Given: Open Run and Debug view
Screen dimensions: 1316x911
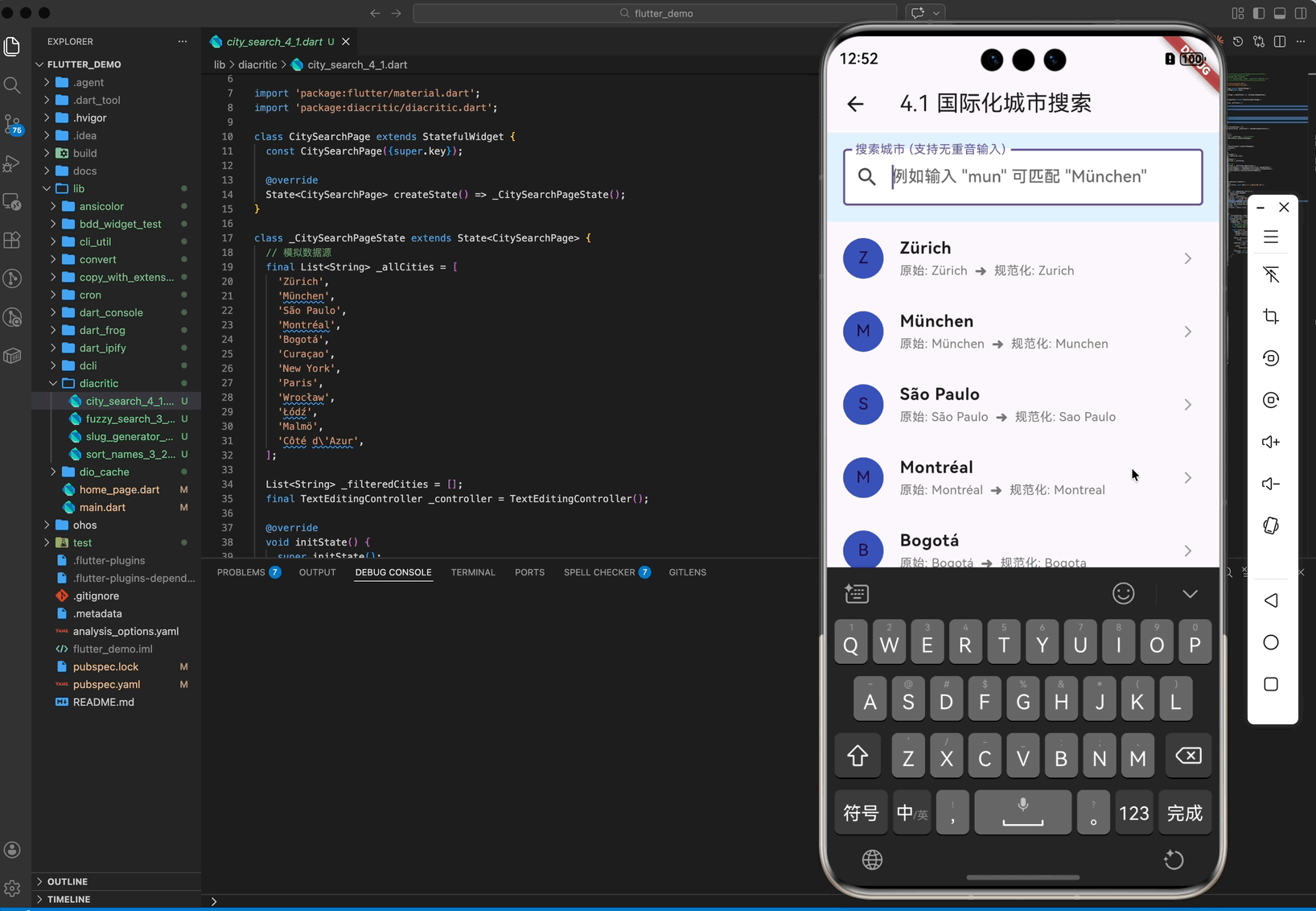Looking at the screenshot, I should tap(12, 163).
